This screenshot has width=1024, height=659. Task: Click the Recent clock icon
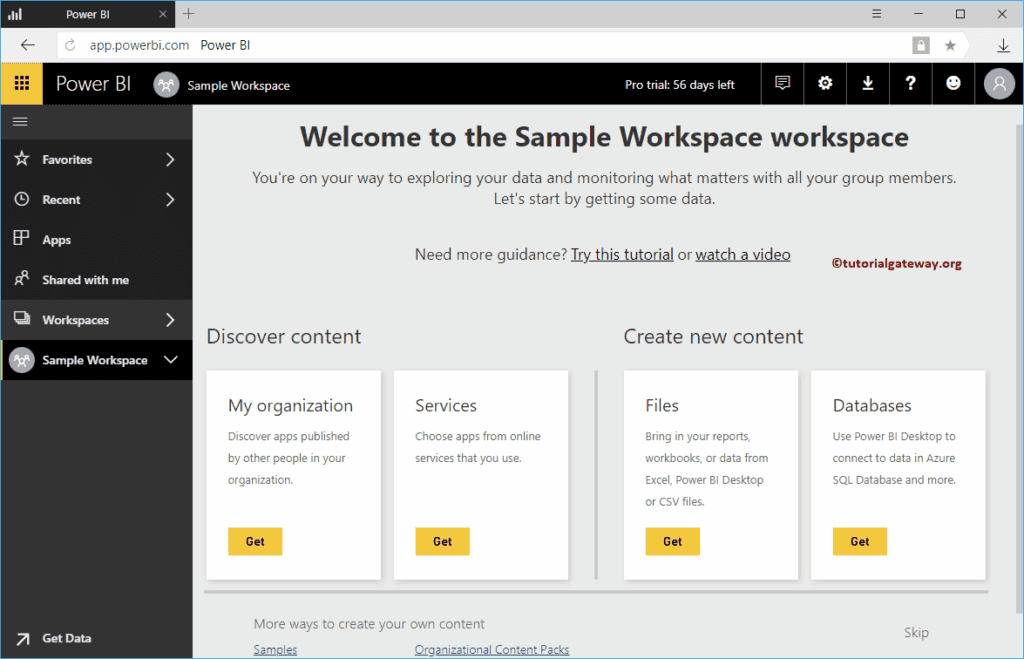22,199
